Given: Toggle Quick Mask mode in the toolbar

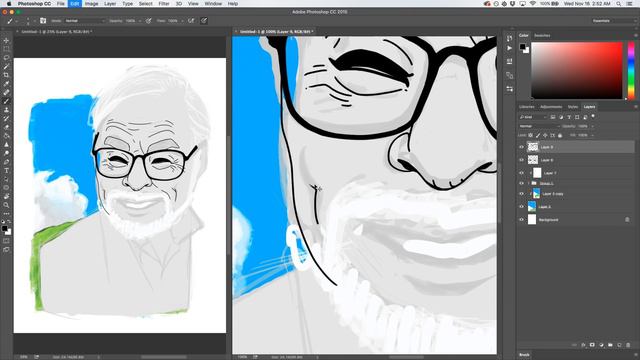Looking at the screenshot, I should click(x=6, y=241).
